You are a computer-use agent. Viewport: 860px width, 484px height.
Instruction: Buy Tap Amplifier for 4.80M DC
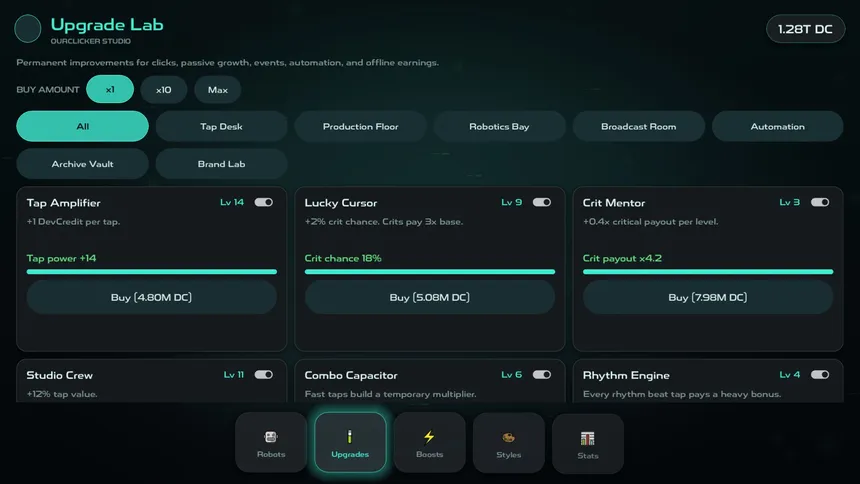tap(151, 297)
